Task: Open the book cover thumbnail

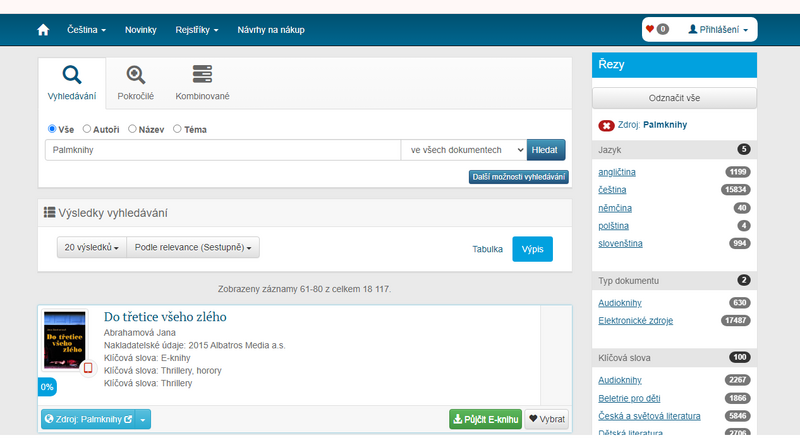Action: click(64, 340)
